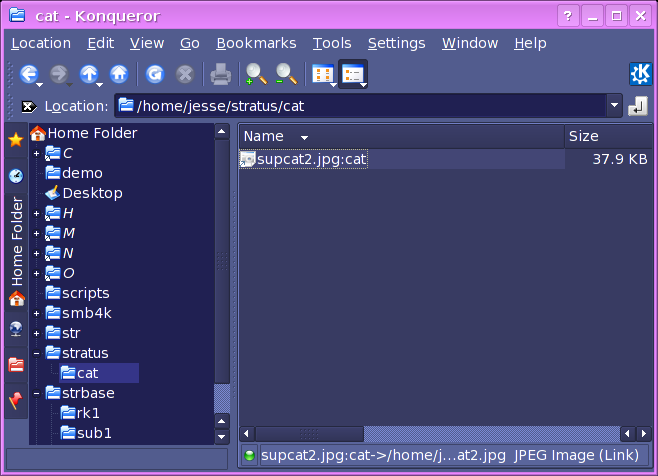The image size is (658, 476).
Task: Open Services sidebar tab (red flag icon)
Action: pos(16,401)
